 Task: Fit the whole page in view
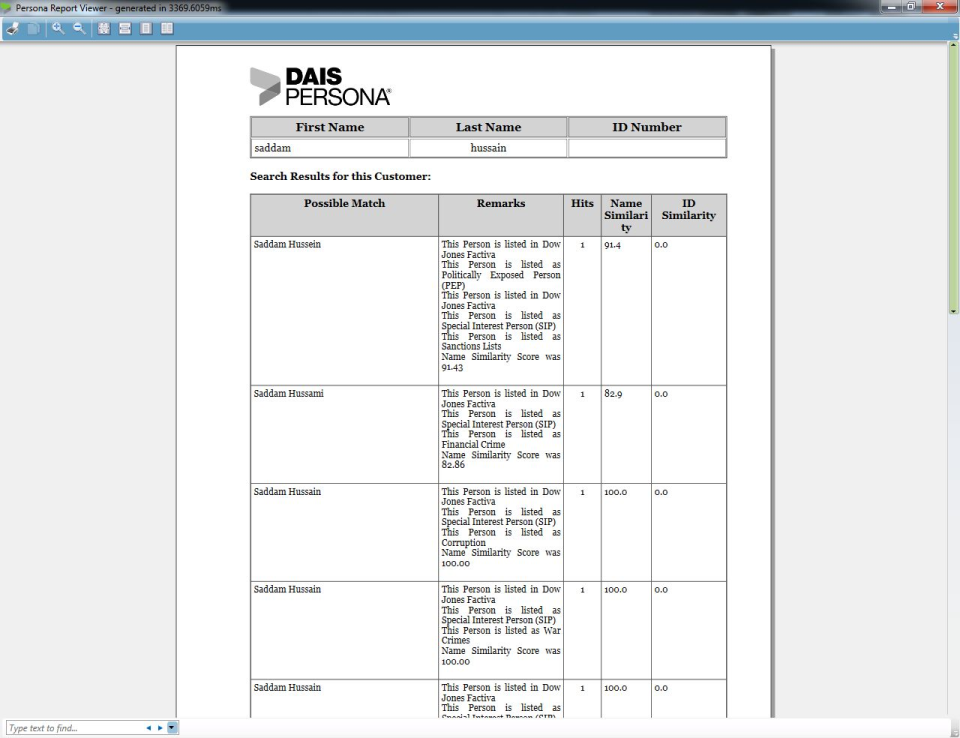coord(103,29)
